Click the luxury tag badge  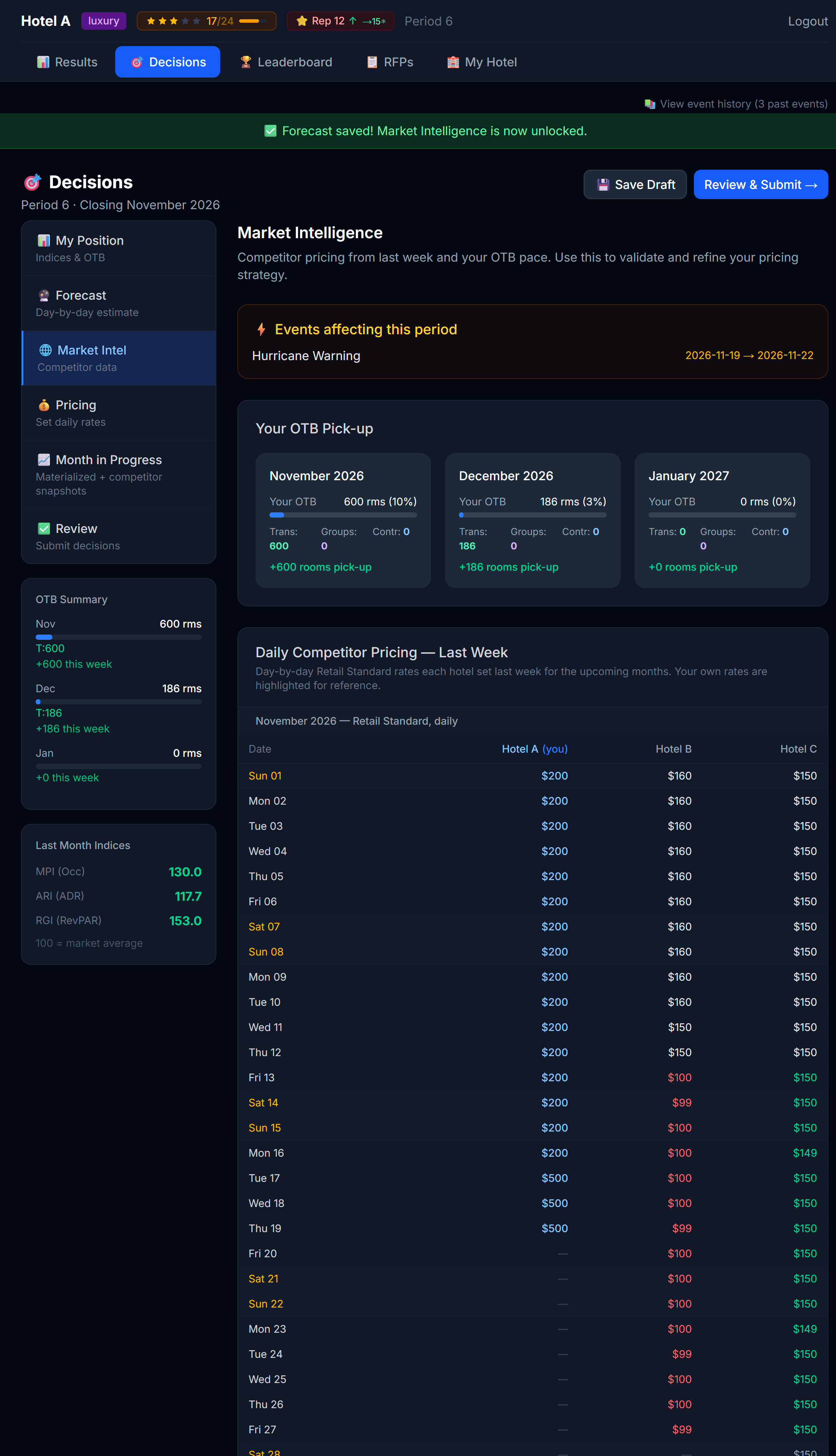[103, 21]
